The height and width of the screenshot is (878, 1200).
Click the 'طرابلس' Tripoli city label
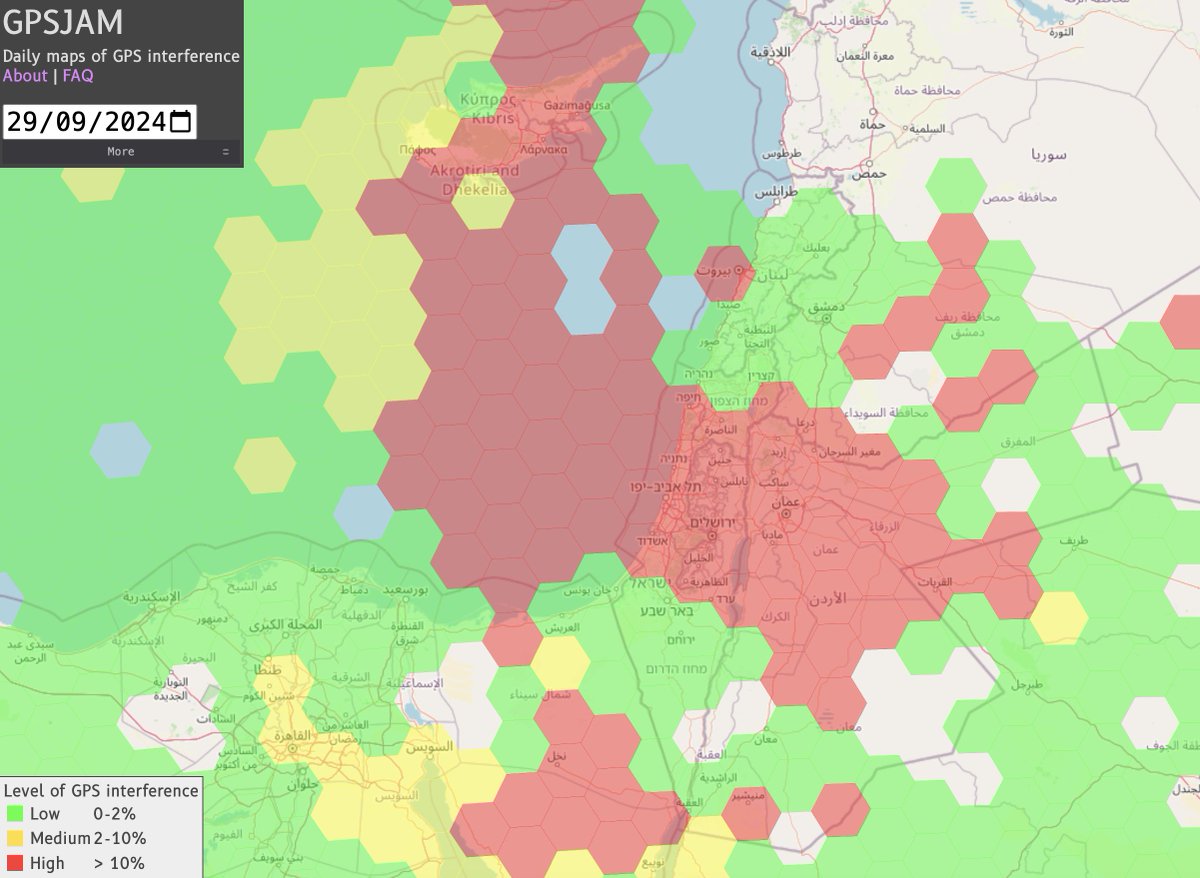pyautogui.click(x=775, y=190)
